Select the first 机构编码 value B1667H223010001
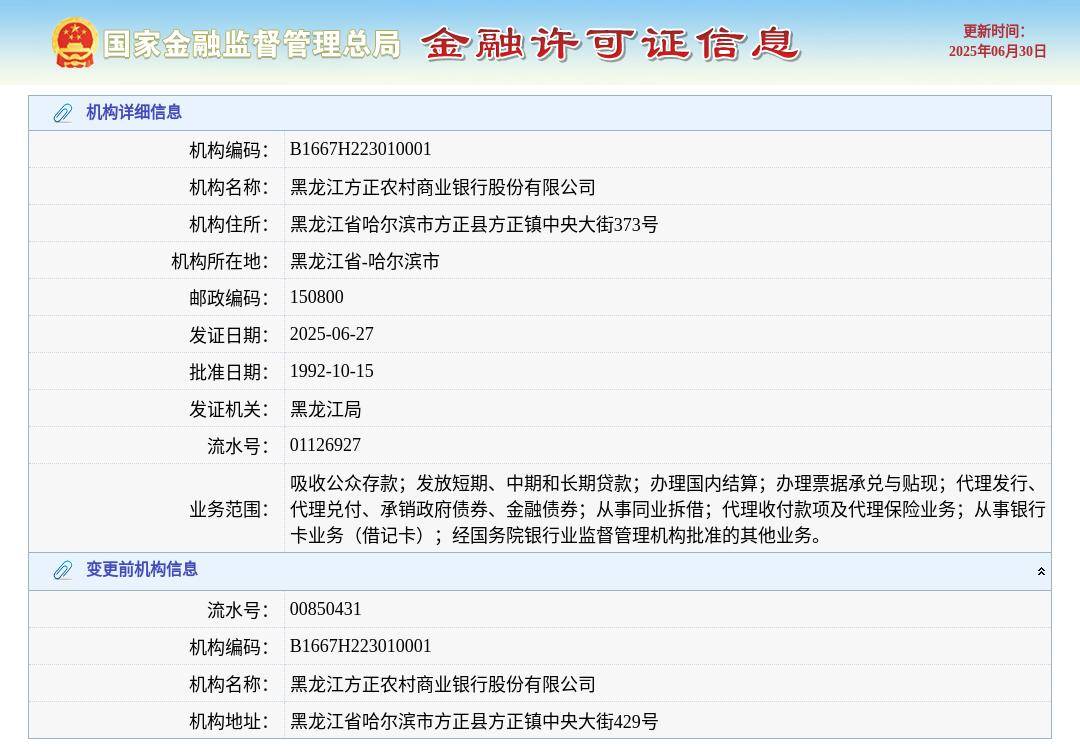Image resolution: width=1080 pixels, height=753 pixels. tap(360, 149)
